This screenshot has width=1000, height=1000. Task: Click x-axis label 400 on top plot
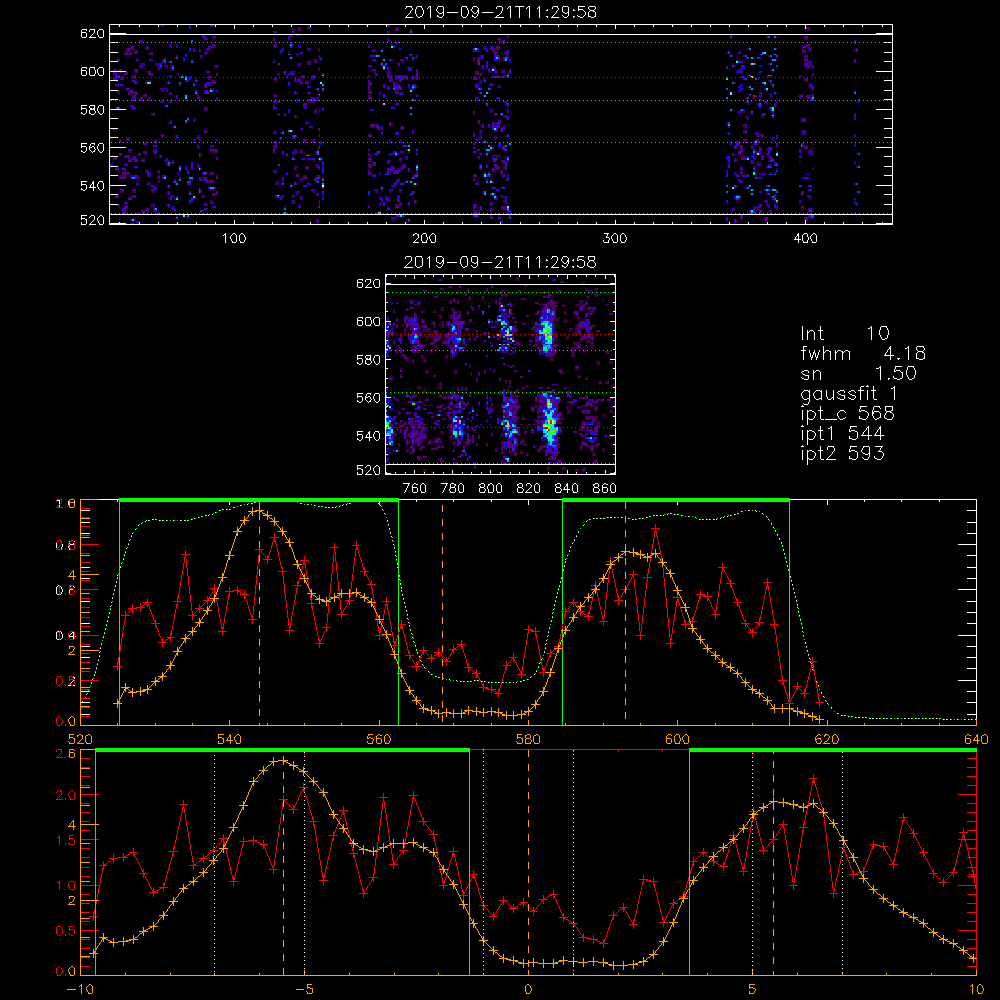805,239
